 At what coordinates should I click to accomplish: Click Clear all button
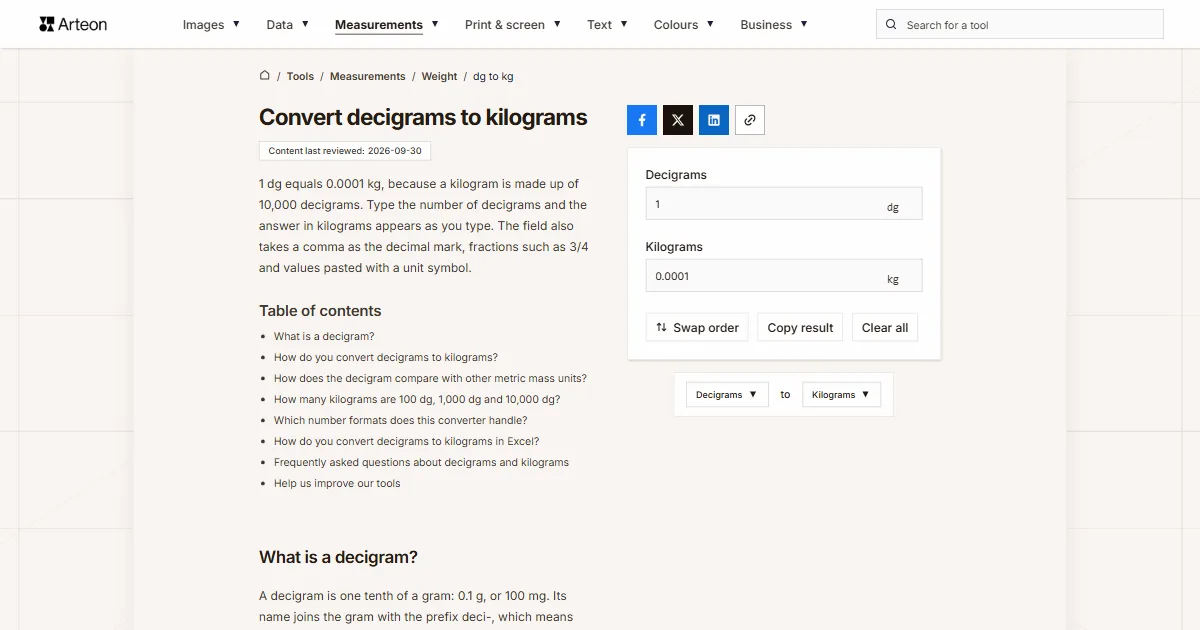885,328
